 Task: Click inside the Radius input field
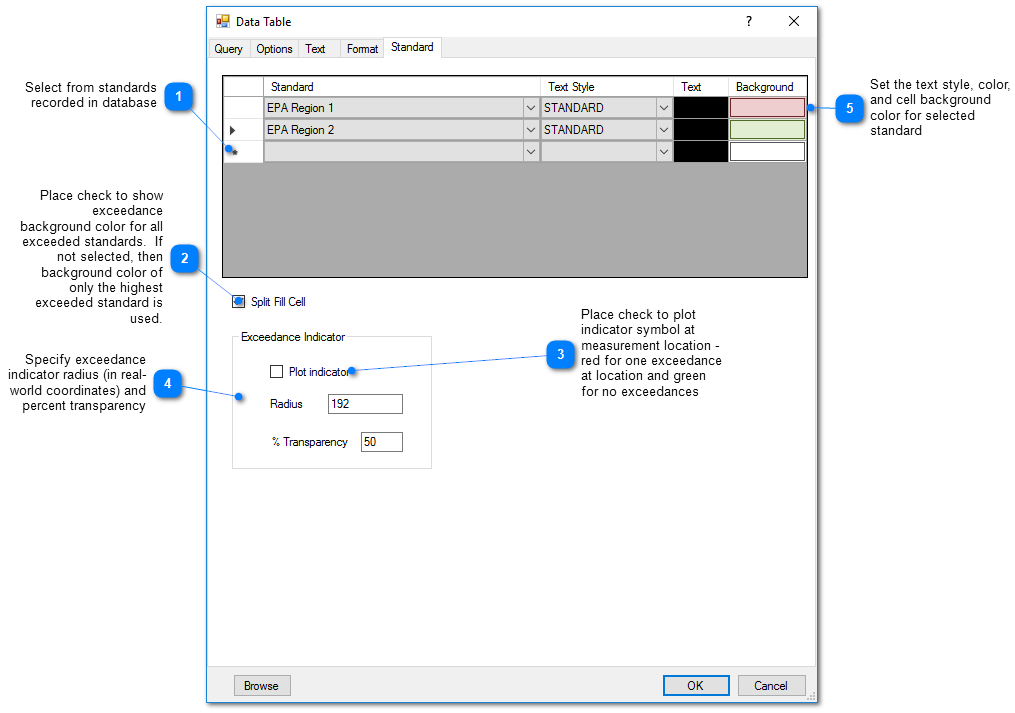(x=364, y=404)
